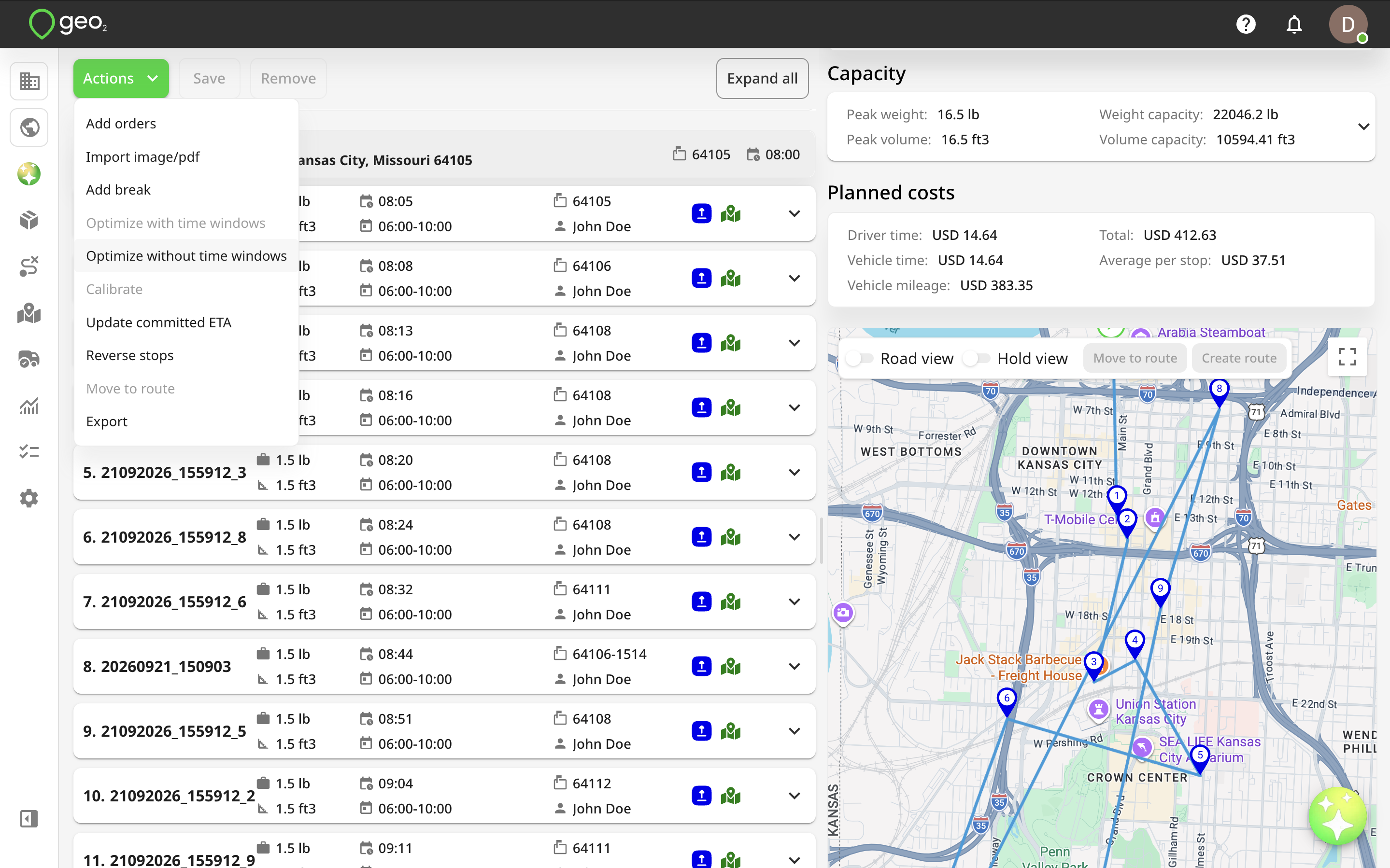The image size is (1390, 868).
Task: Open the green globe sidebar icon
Action: [28, 174]
